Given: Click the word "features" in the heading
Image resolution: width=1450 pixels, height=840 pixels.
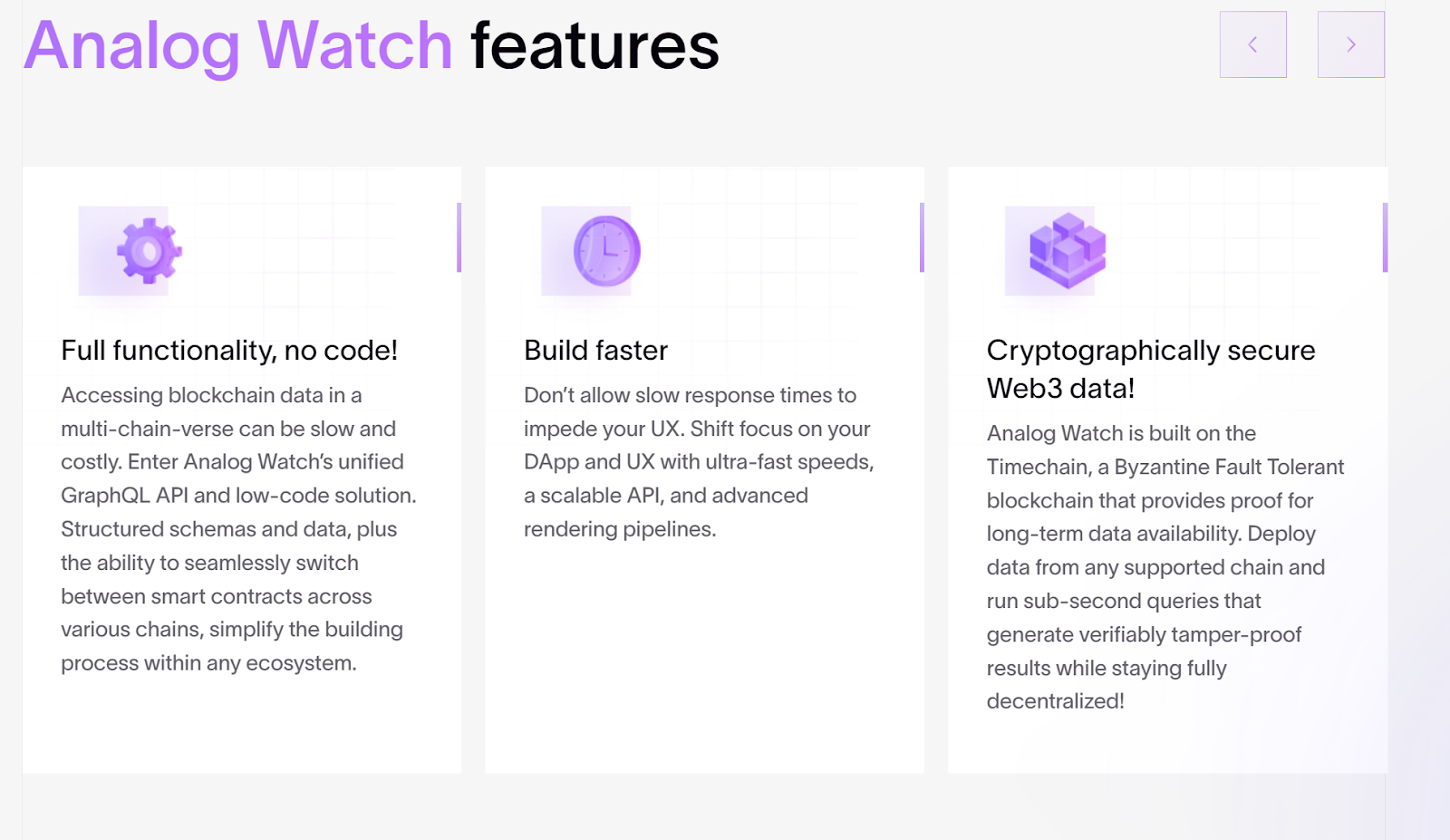Looking at the screenshot, I should coord(594,45).
